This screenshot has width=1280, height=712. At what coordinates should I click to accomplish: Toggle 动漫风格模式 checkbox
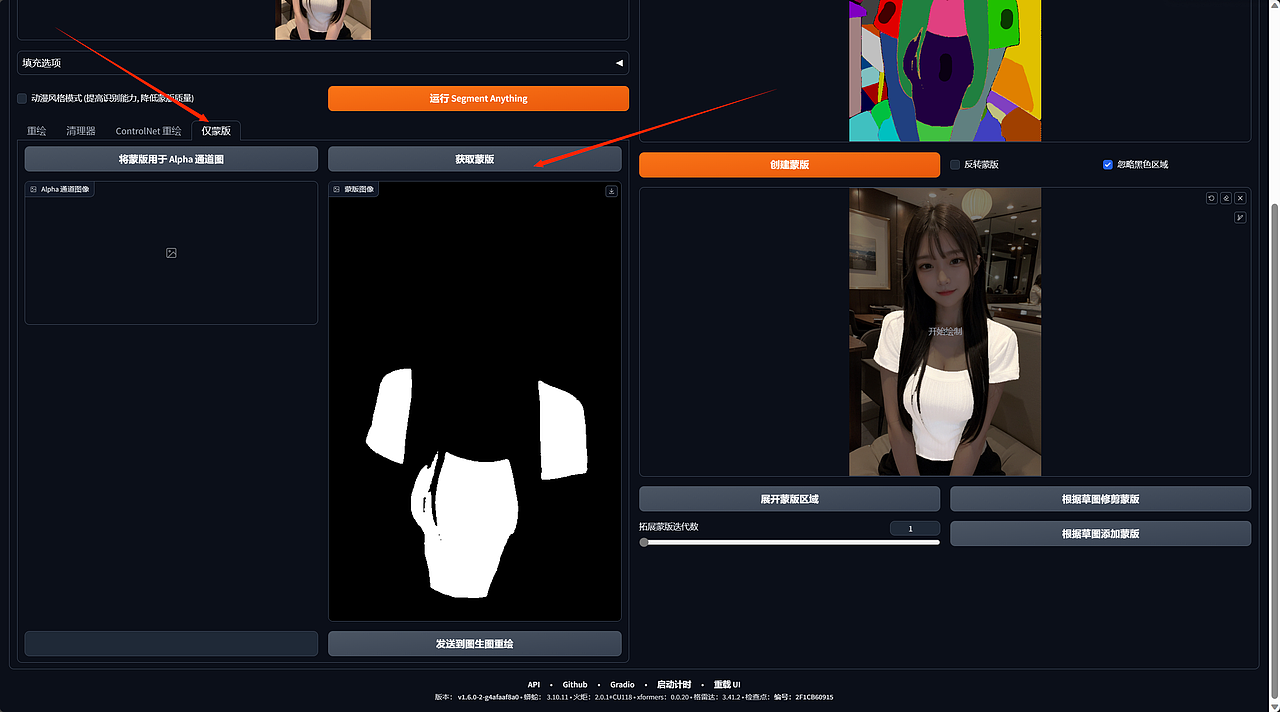click(22, 98)
